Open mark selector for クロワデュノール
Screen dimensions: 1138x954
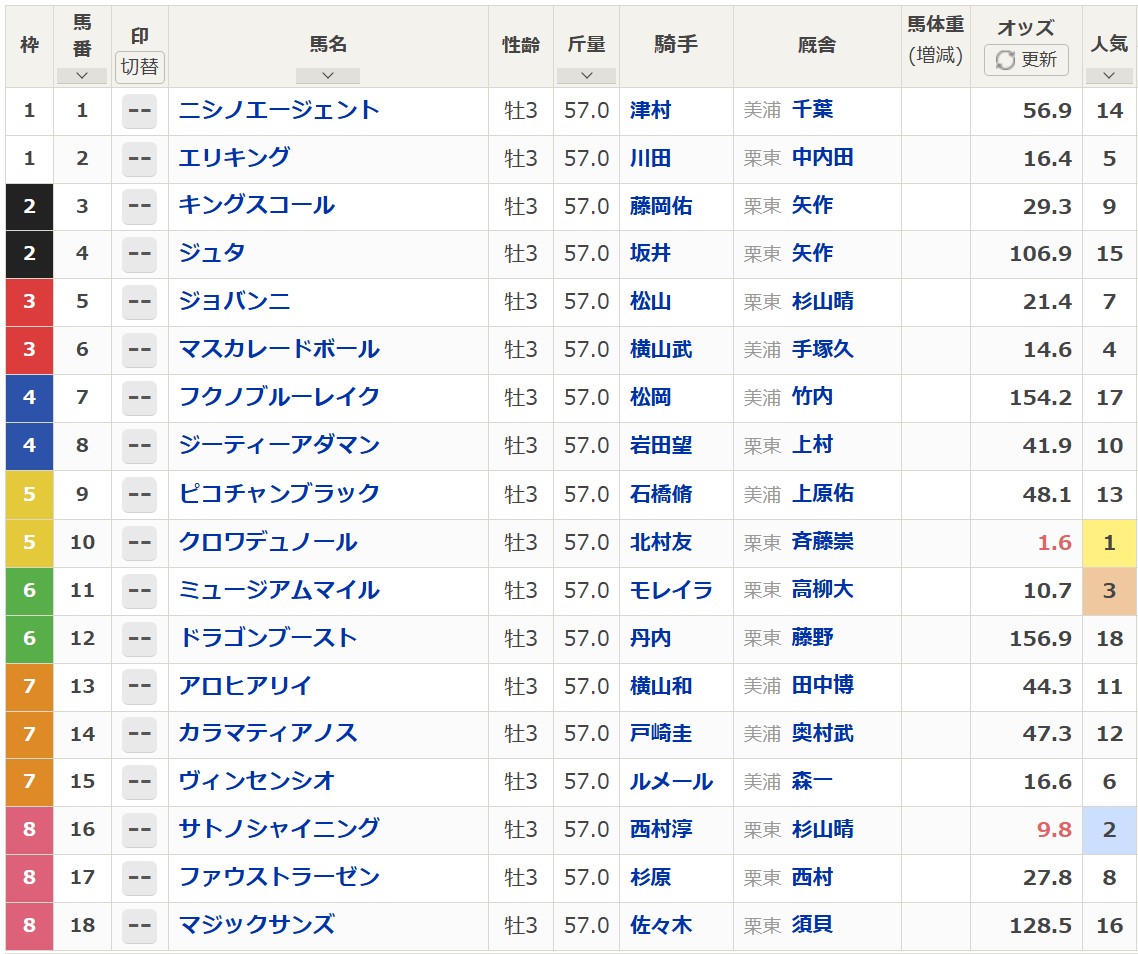coord(139,542)
